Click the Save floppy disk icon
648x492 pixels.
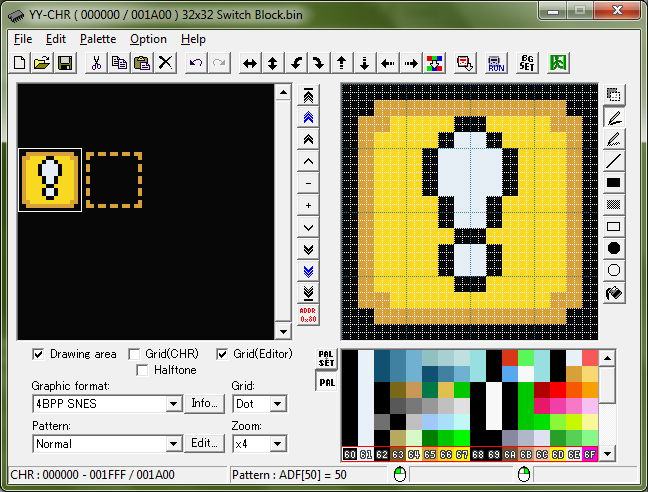pyautogui.click(x=65, y=63)
